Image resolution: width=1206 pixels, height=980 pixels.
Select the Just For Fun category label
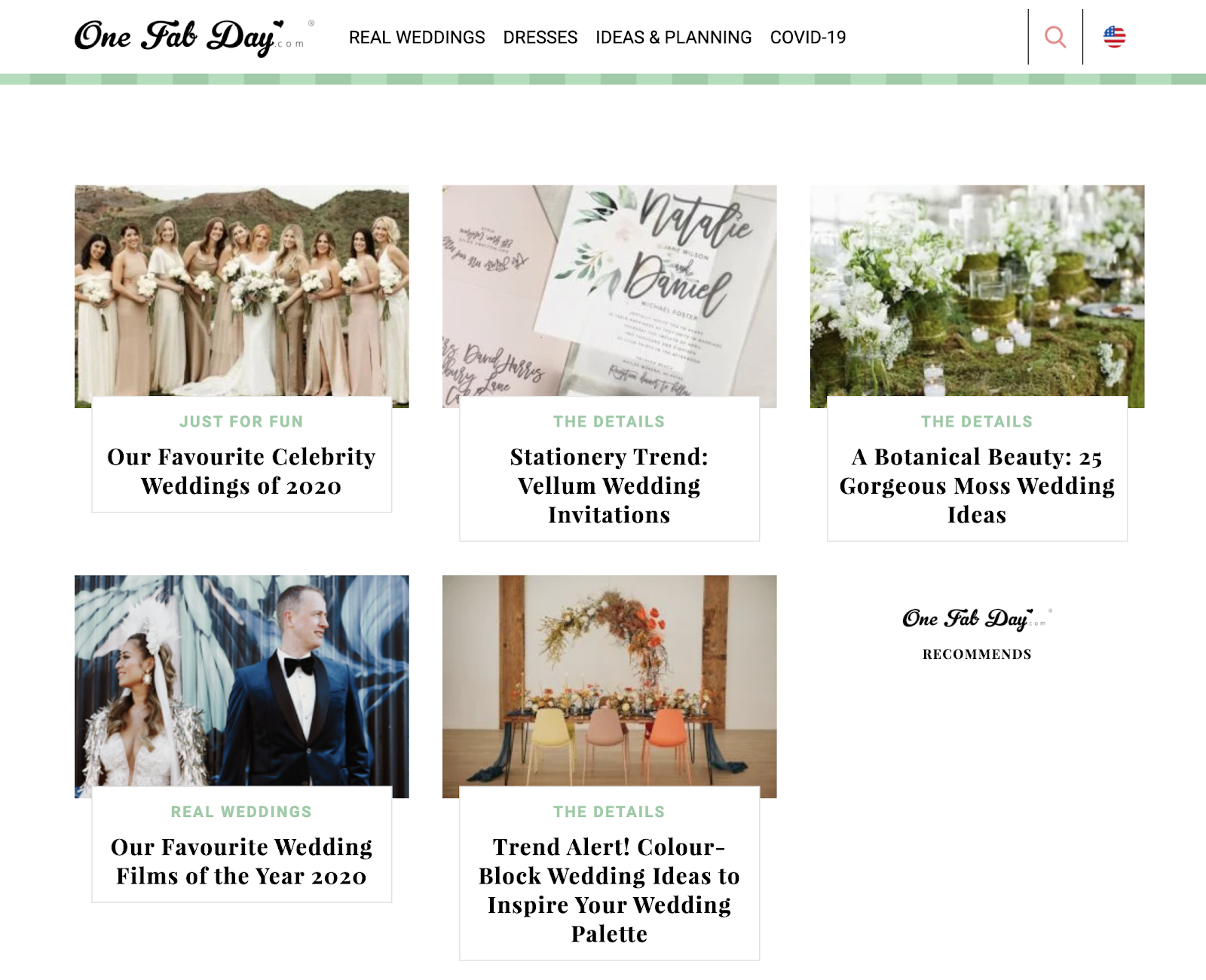242,421
